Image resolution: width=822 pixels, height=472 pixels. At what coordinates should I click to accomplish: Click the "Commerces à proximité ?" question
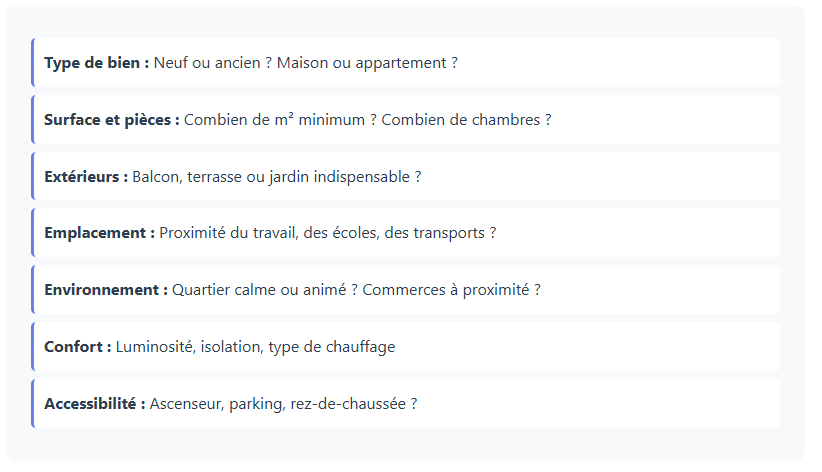451,290
